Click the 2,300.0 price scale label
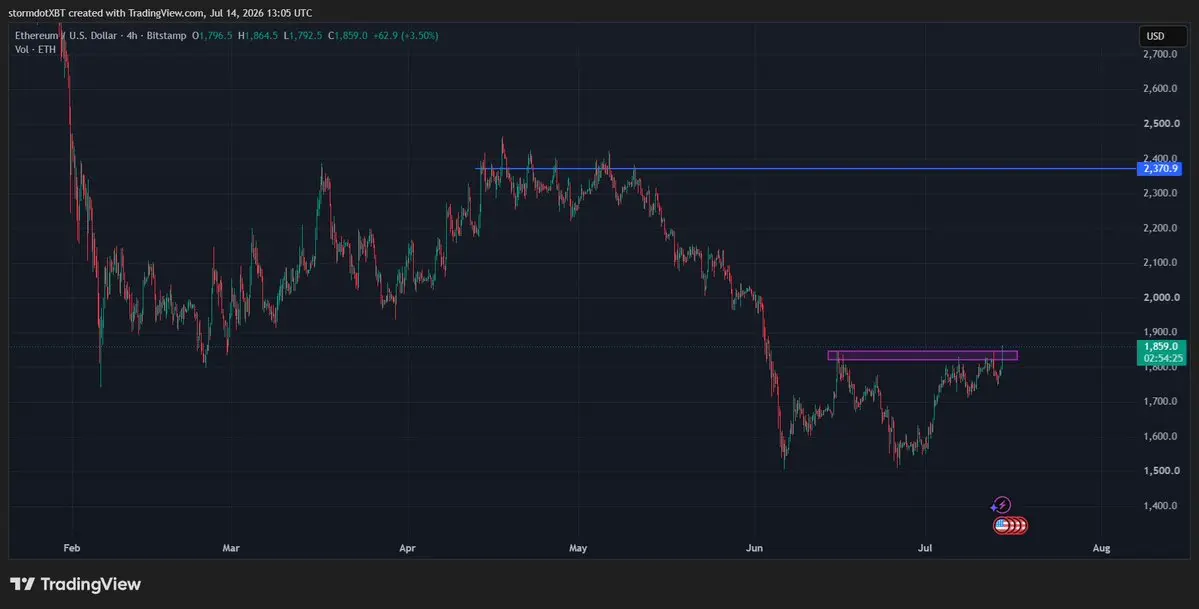1199x609 pixels. tap(1160, 194)
